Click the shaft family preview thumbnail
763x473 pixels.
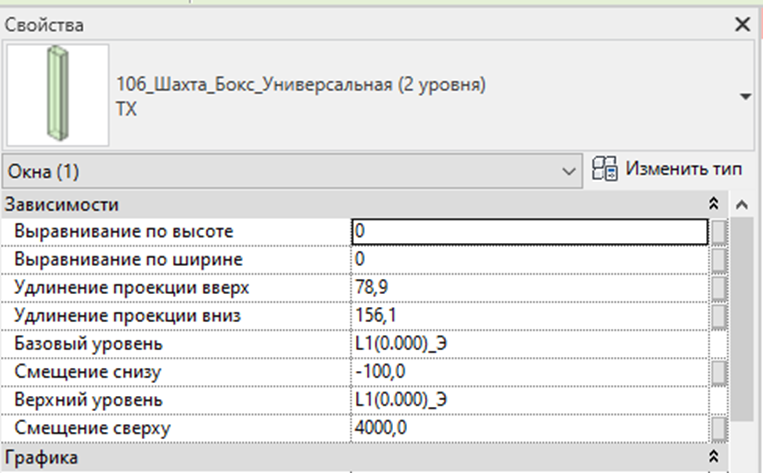pyautogui.click(x=58, y=95)
